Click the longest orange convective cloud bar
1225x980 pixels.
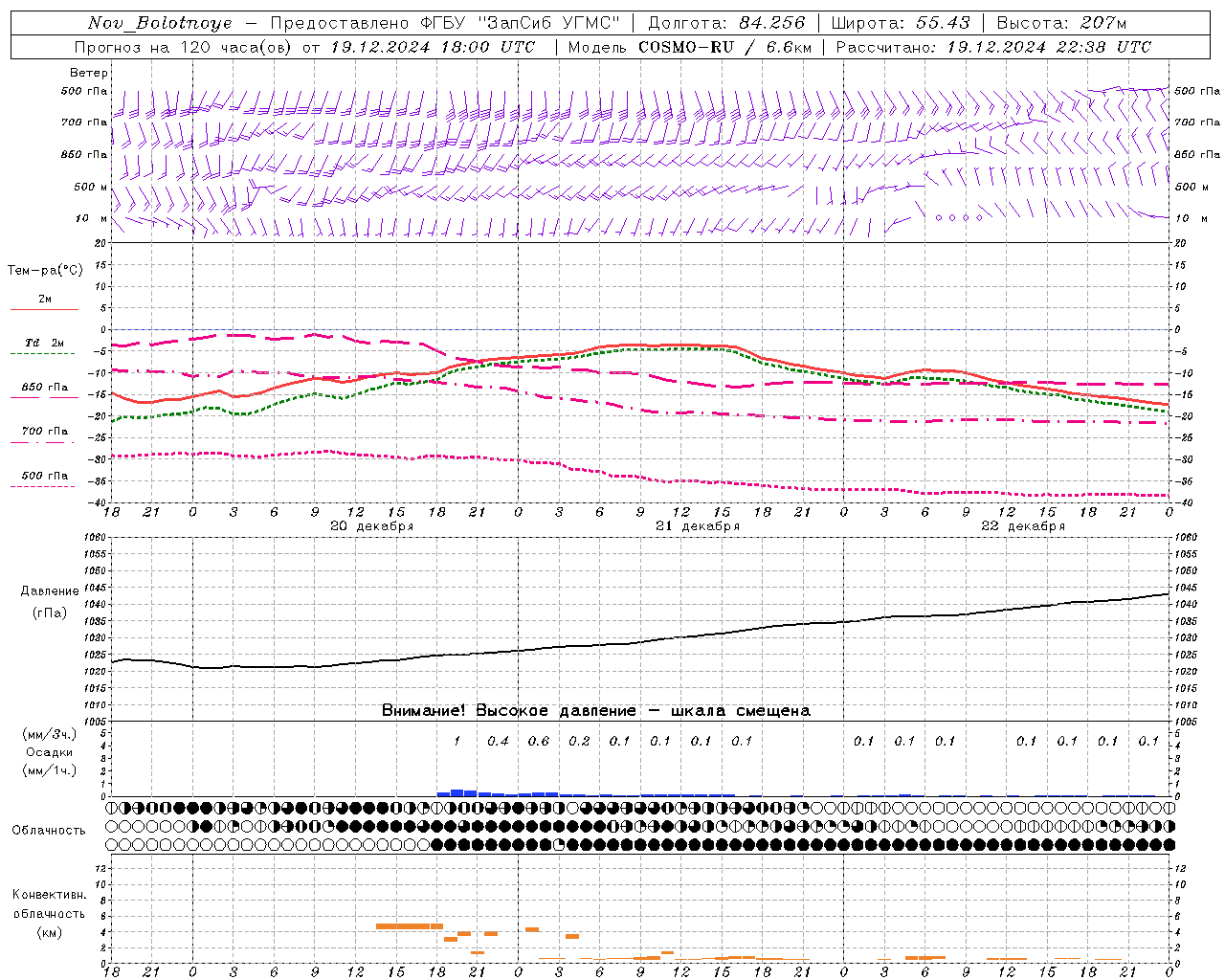[410, 926]
